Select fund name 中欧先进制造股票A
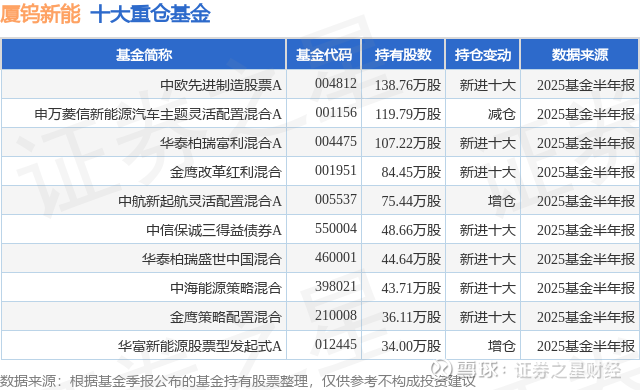640x390 pixels. [221, 85]
